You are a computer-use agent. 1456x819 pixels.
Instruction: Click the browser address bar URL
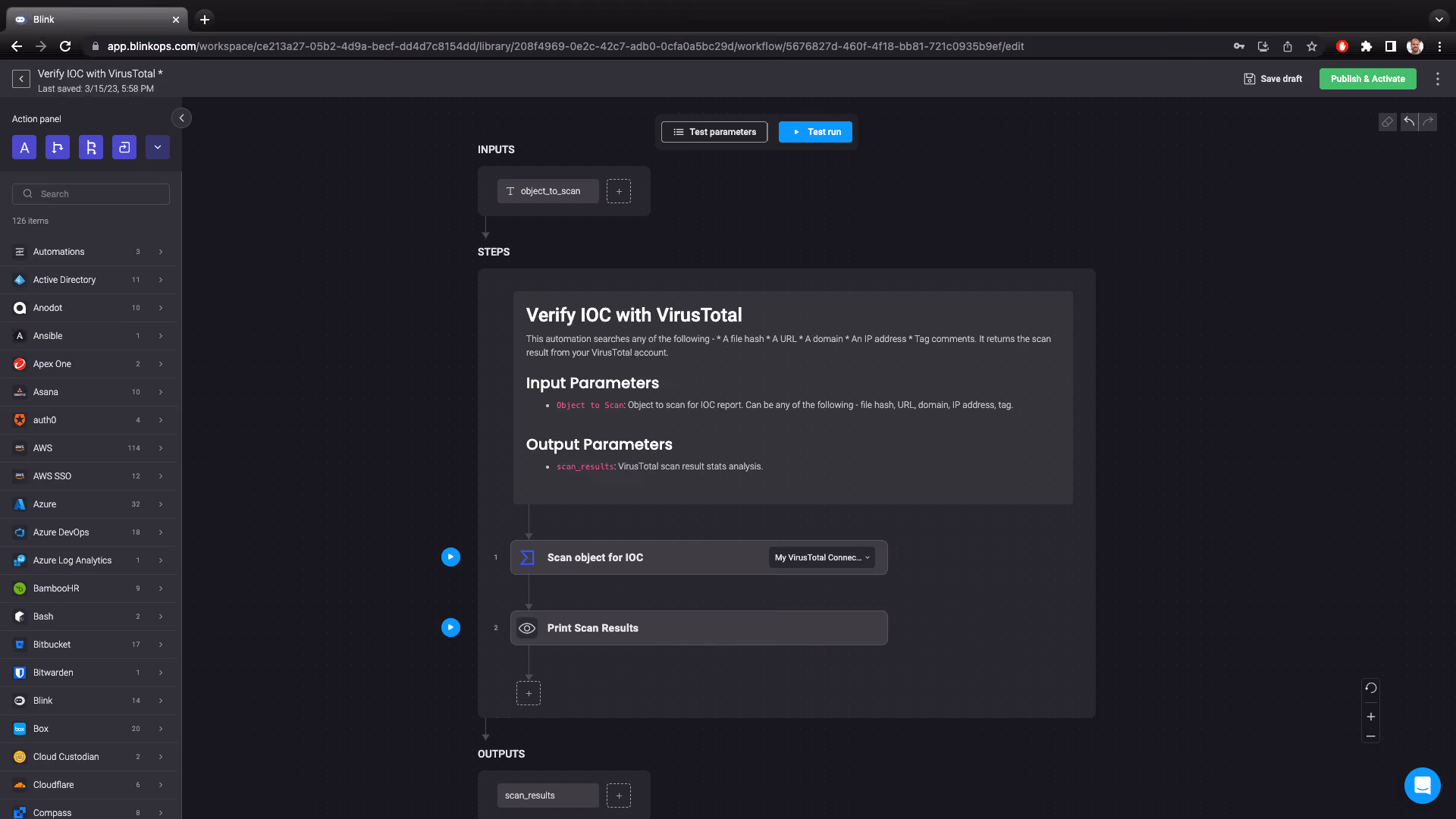pyautogui.click(x=565, y=46)
